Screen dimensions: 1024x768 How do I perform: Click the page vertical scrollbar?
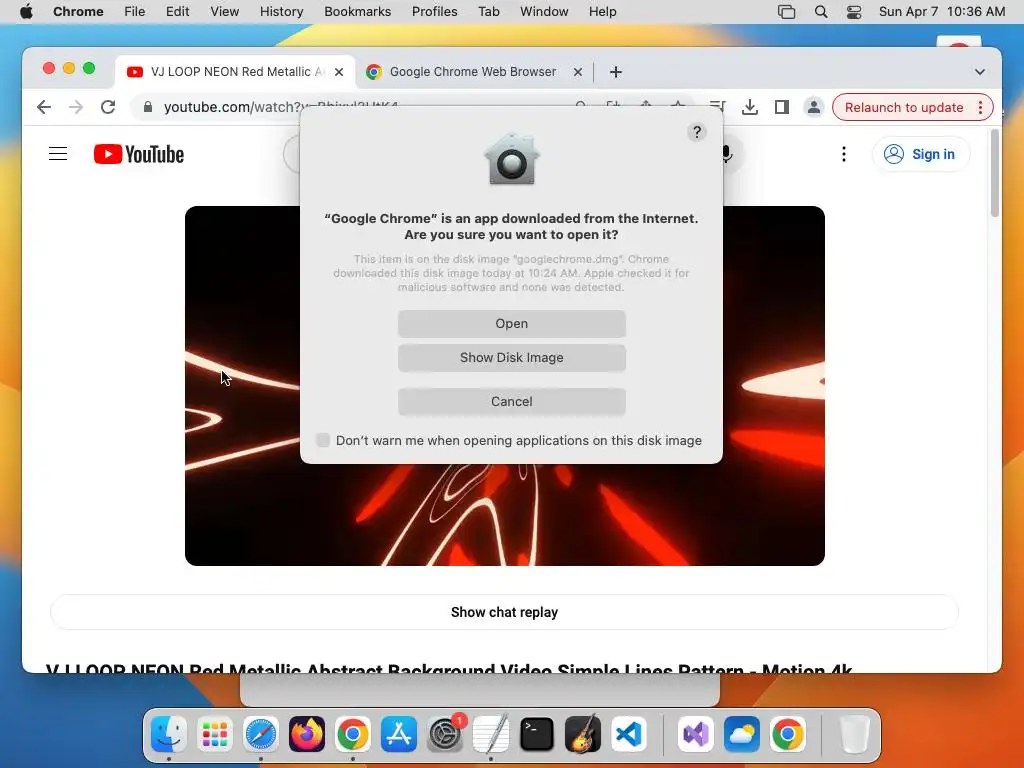995,173
